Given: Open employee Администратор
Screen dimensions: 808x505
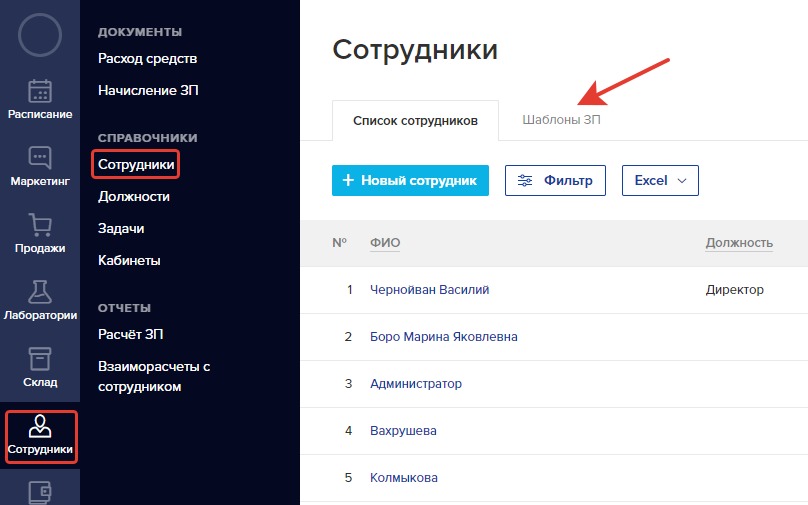Looking at the screenshot, I should point(416,383).
